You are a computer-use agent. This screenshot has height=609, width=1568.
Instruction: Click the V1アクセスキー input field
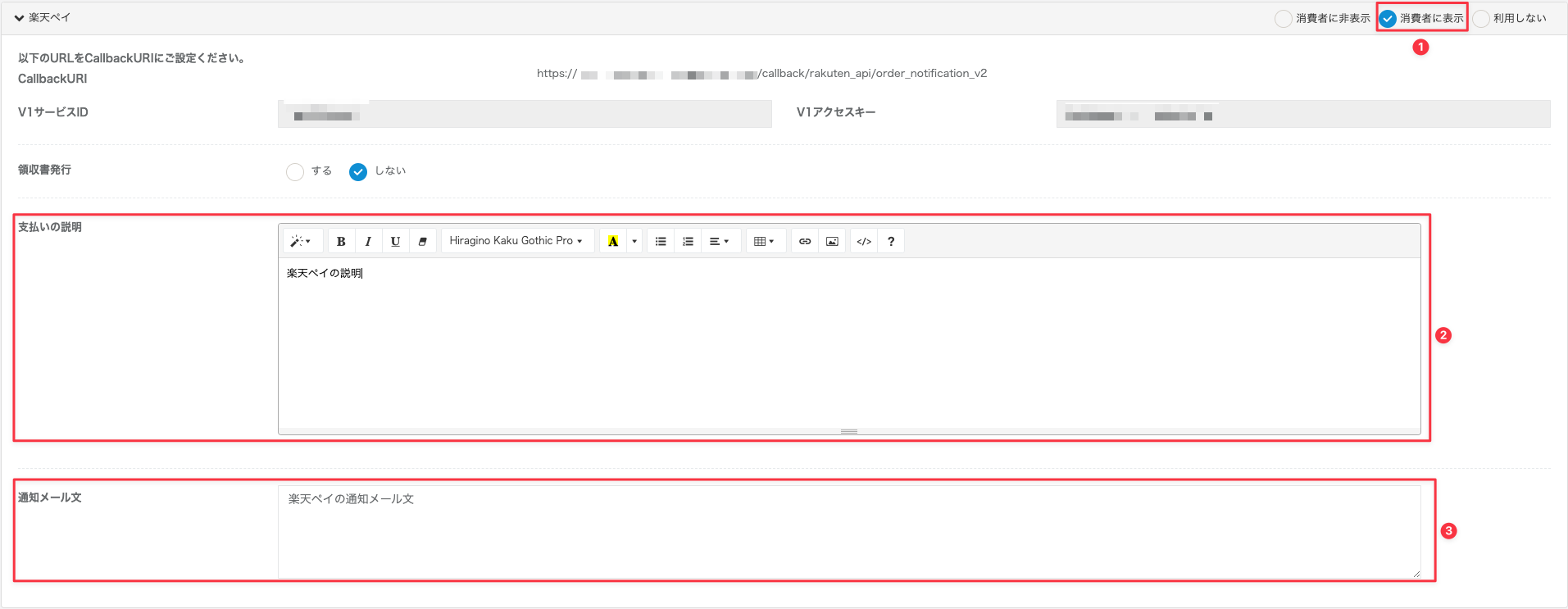pyautogui.click(x=1303, y=114)
